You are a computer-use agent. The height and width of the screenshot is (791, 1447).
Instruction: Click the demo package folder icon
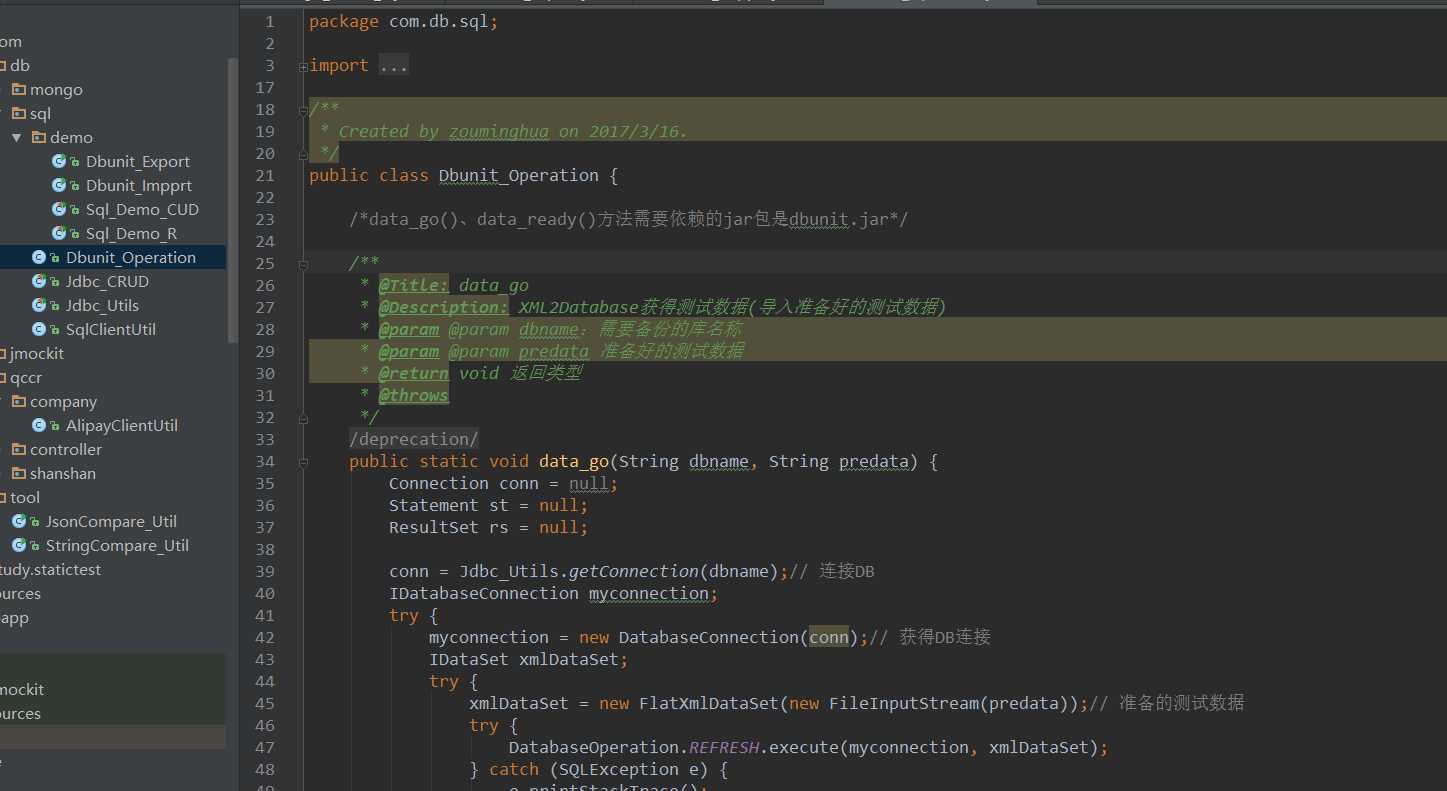click(x=39, y=137)
